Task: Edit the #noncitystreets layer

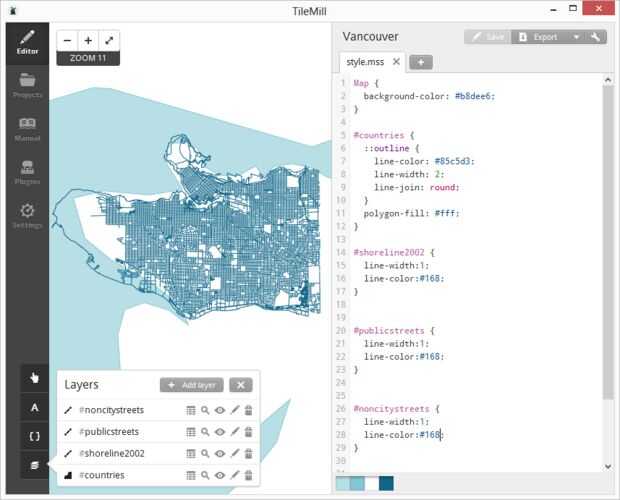Action: 235,410
